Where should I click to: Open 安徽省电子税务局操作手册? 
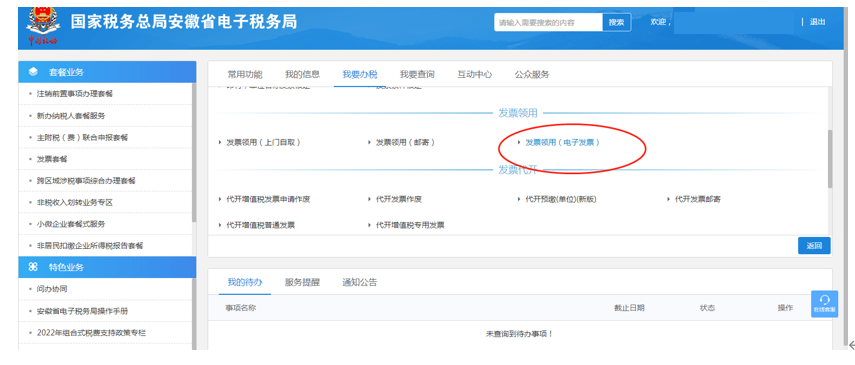82,311
